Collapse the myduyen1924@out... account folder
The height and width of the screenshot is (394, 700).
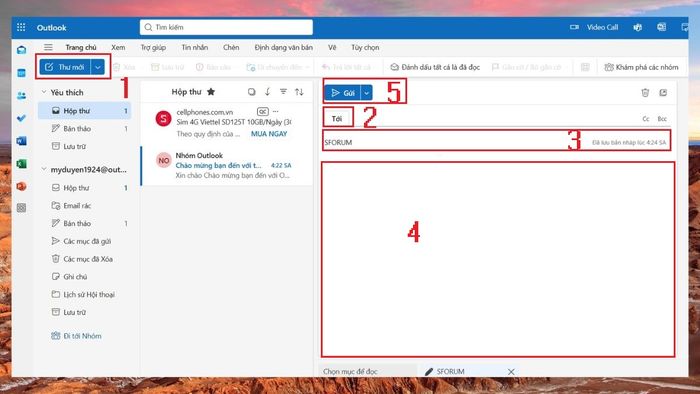coord(44,169)
